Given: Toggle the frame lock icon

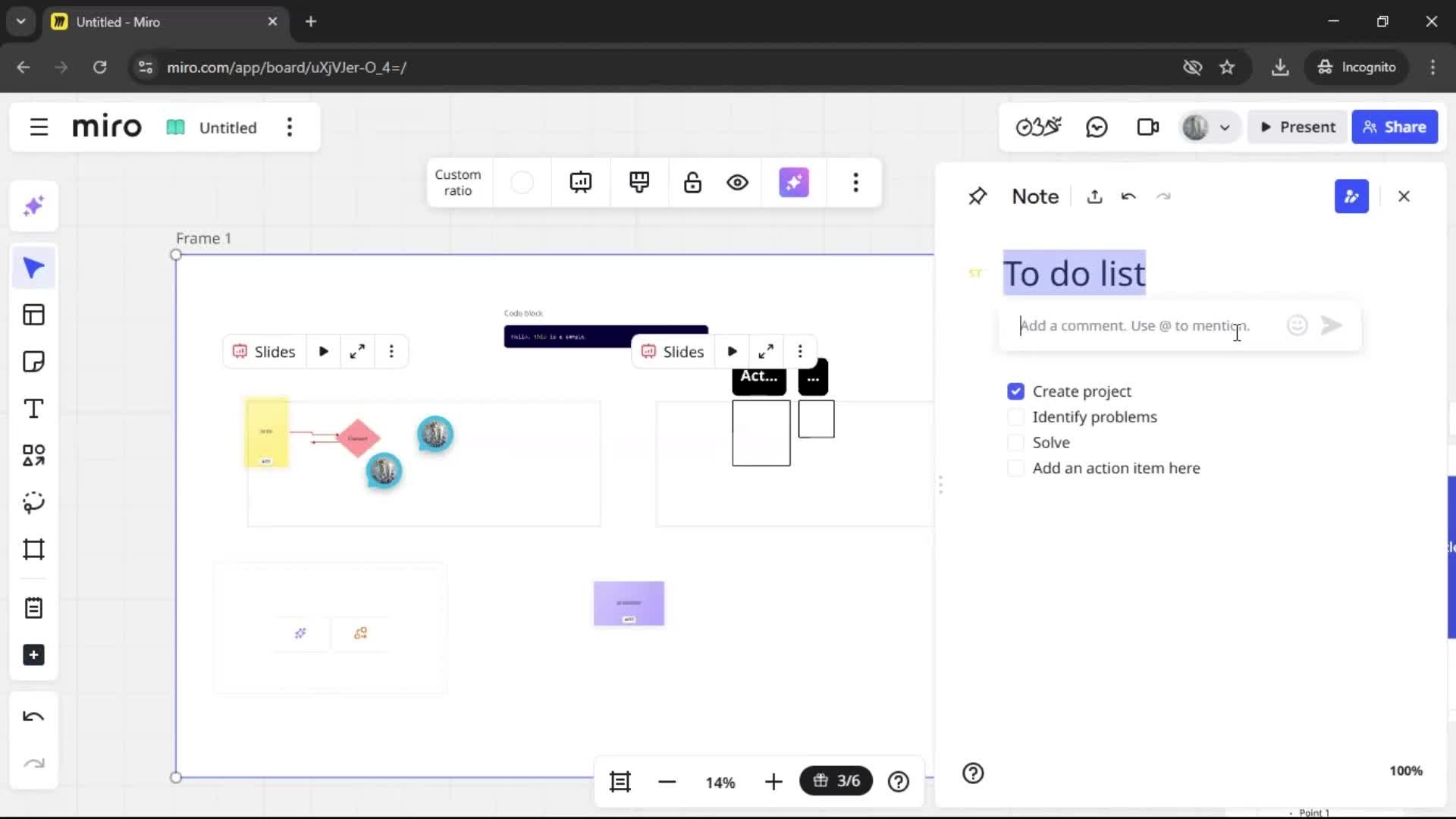Looking at the screenshot, I should point(692,183).
